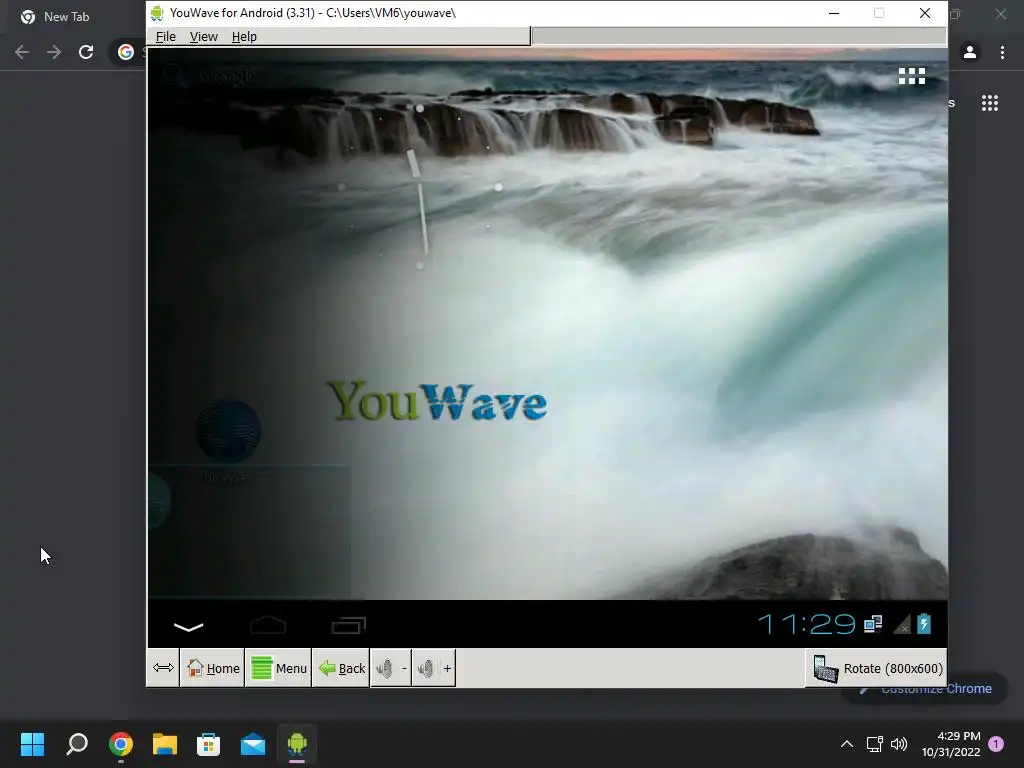
Task: Lower volume with the speaker minus button
Action: (x=391, y=668)
